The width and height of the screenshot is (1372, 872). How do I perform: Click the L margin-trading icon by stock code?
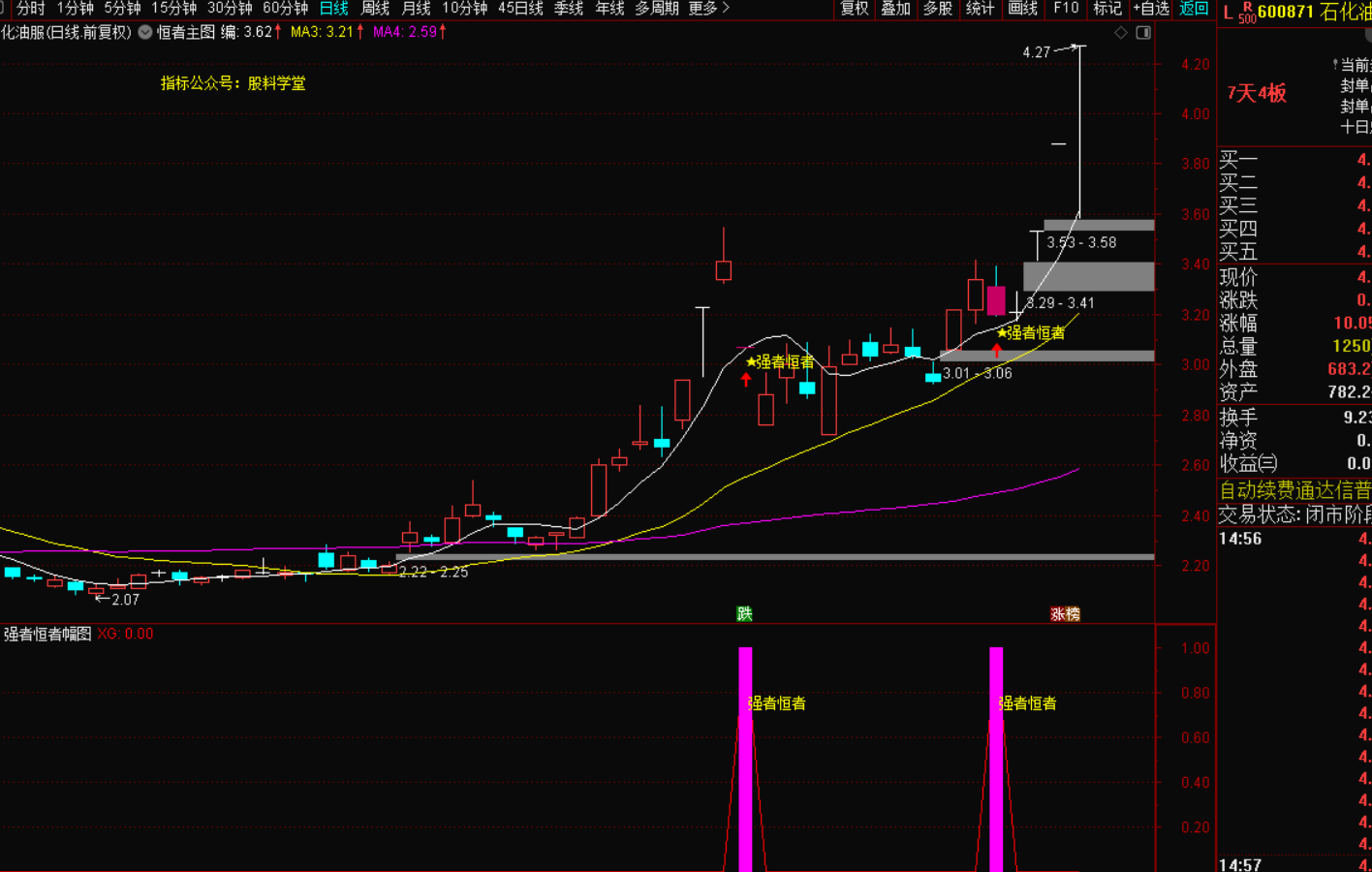coord(1228,13)
